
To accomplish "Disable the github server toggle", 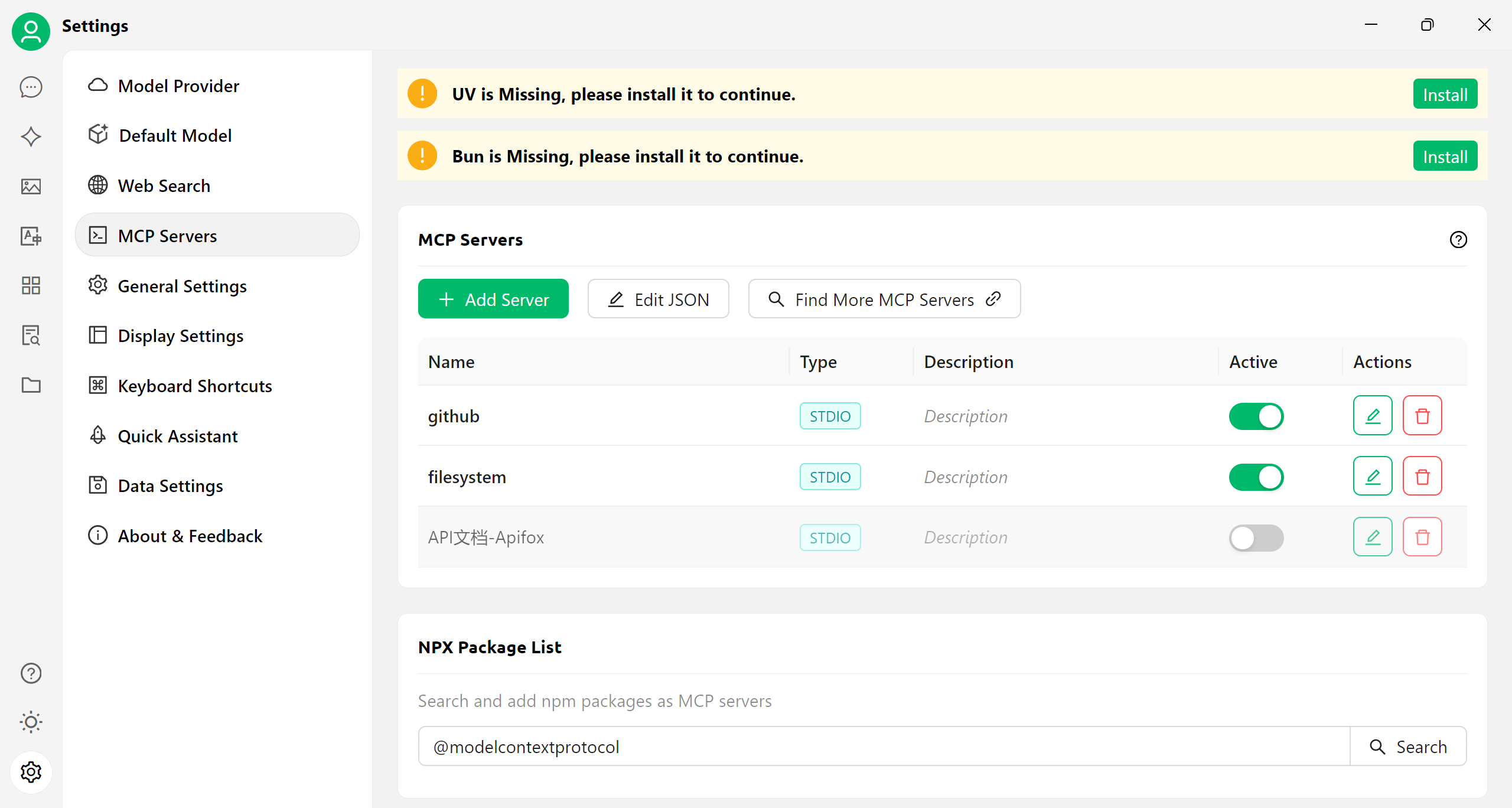I will pos(1256,416).
